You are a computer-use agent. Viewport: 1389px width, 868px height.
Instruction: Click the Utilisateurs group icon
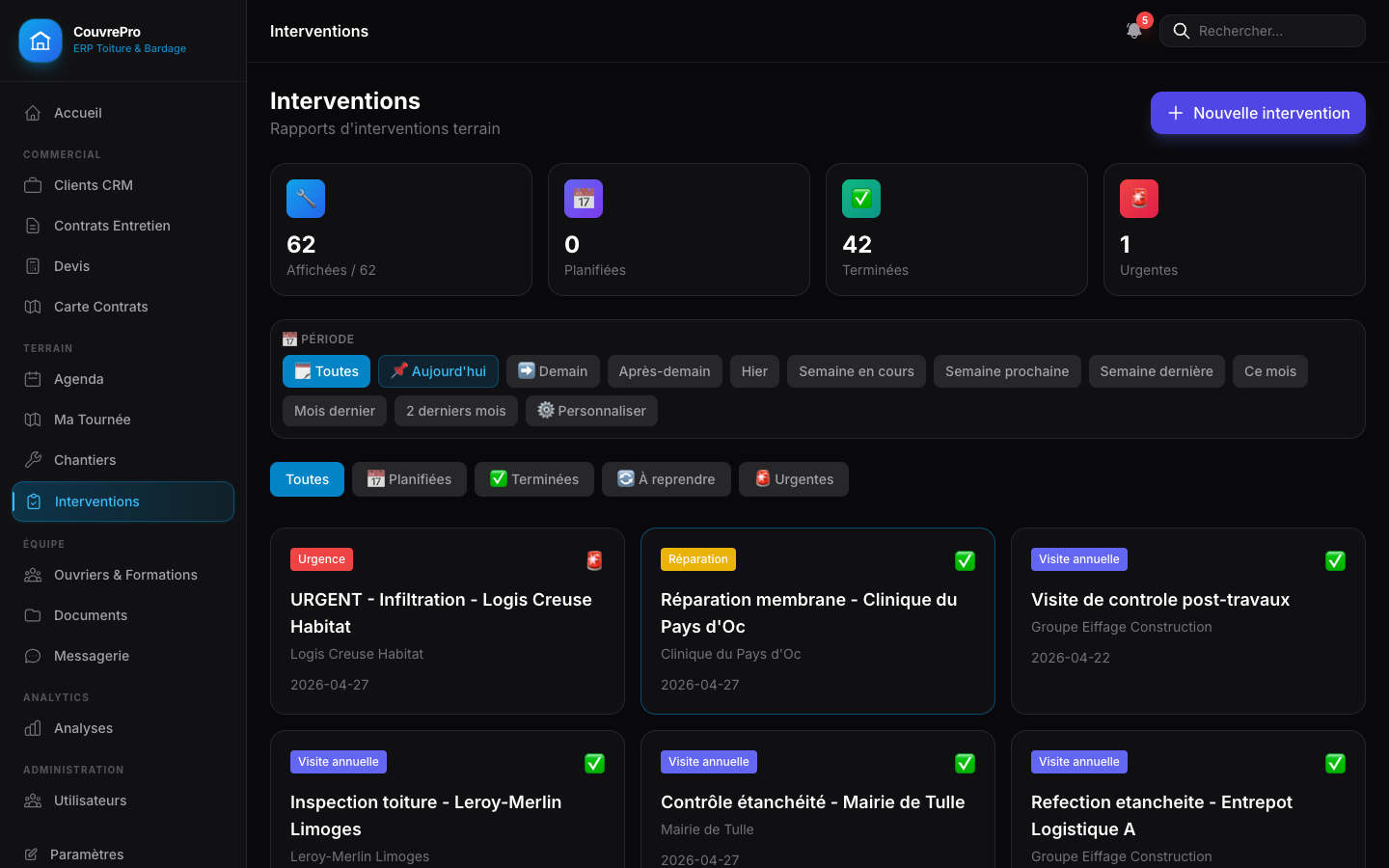point(33,800)
